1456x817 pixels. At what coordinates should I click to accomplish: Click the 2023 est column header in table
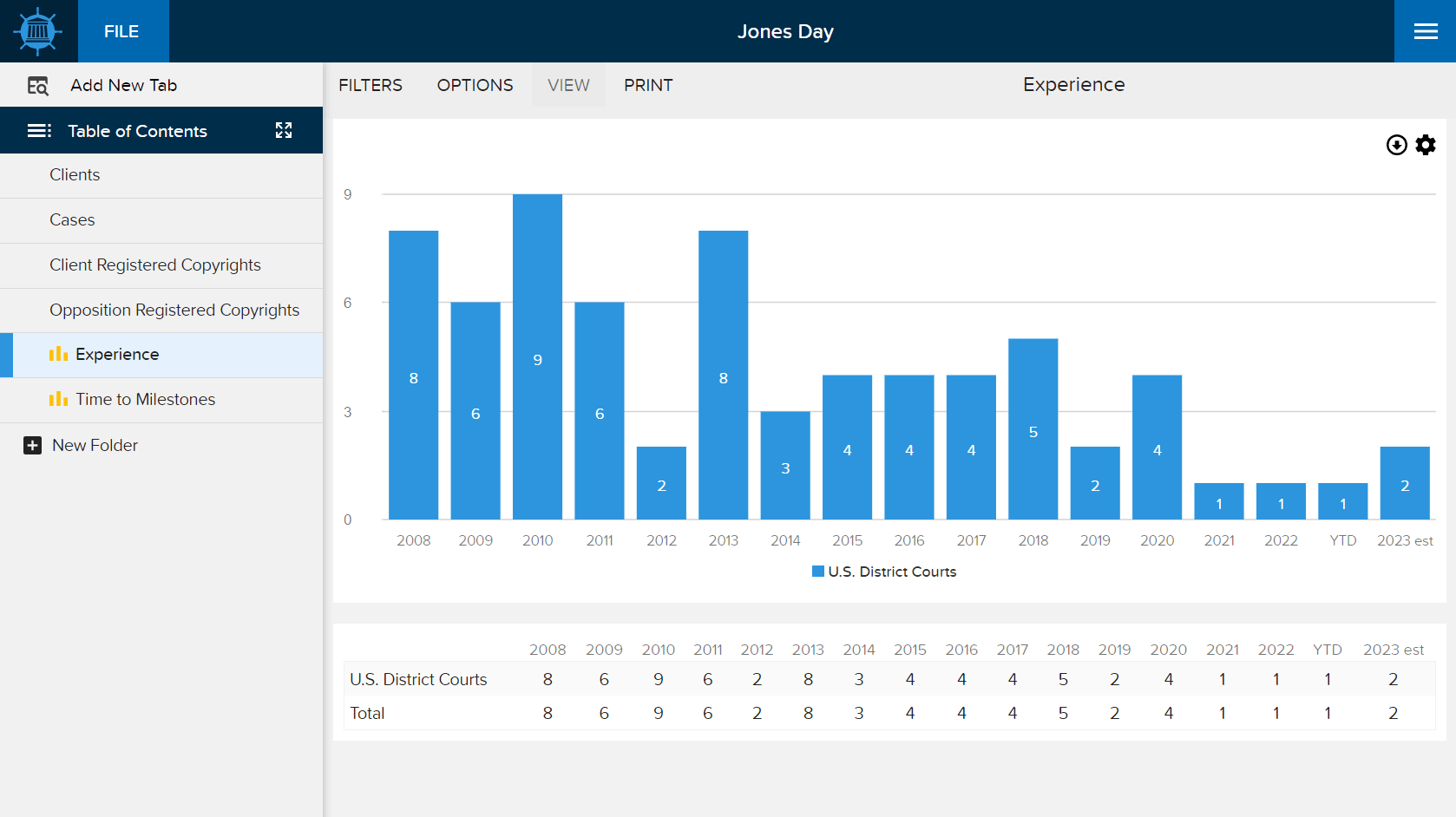(x=1394, y=650)
